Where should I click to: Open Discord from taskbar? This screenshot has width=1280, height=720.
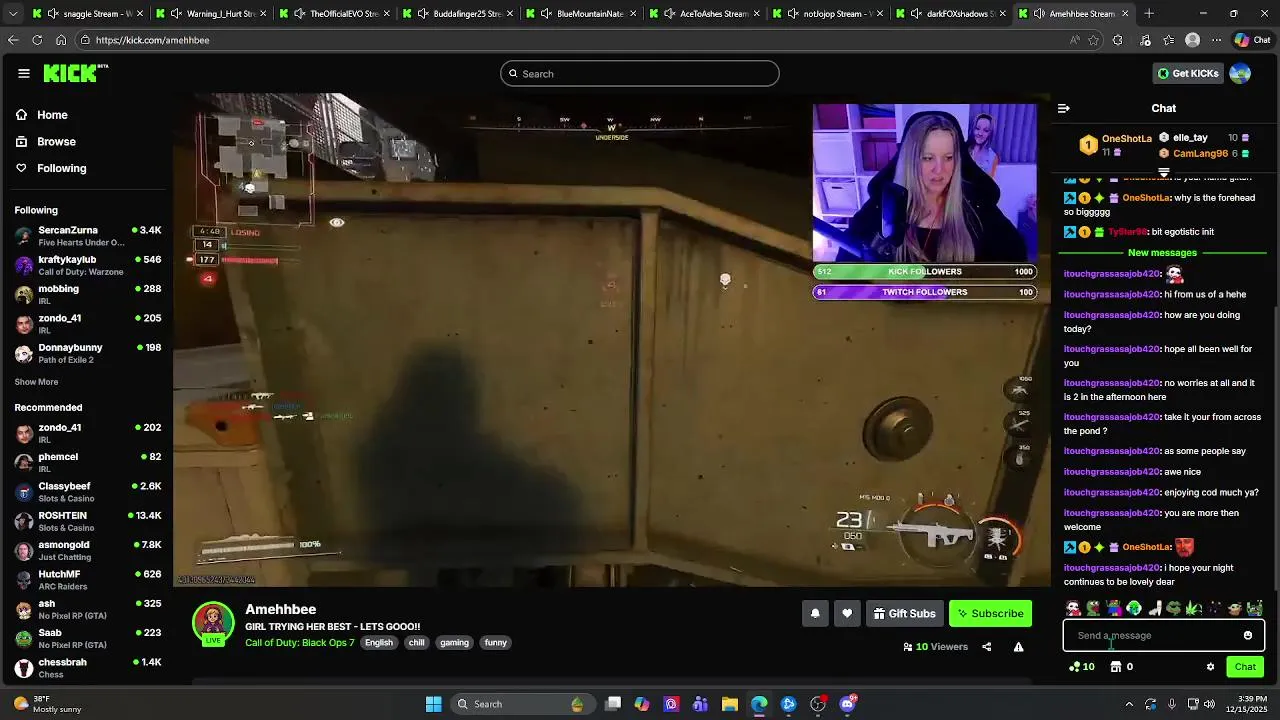(848, 704)
